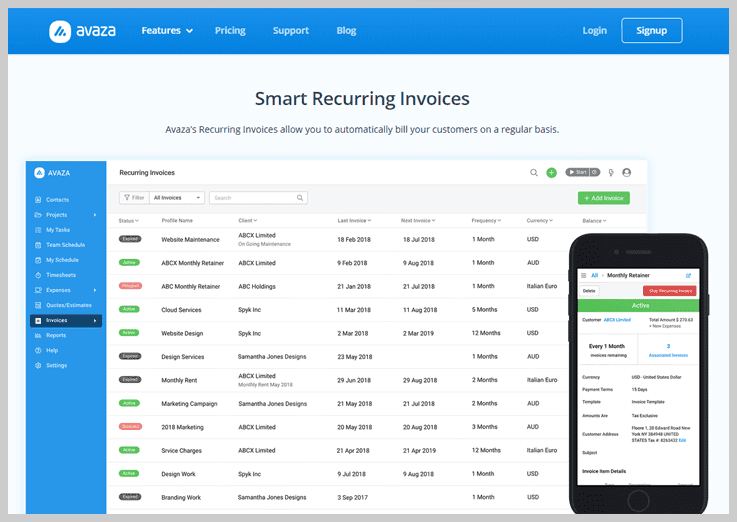Click the phone's open-external icon
Screen dimensions: 737x522
[x=688, y=275]
